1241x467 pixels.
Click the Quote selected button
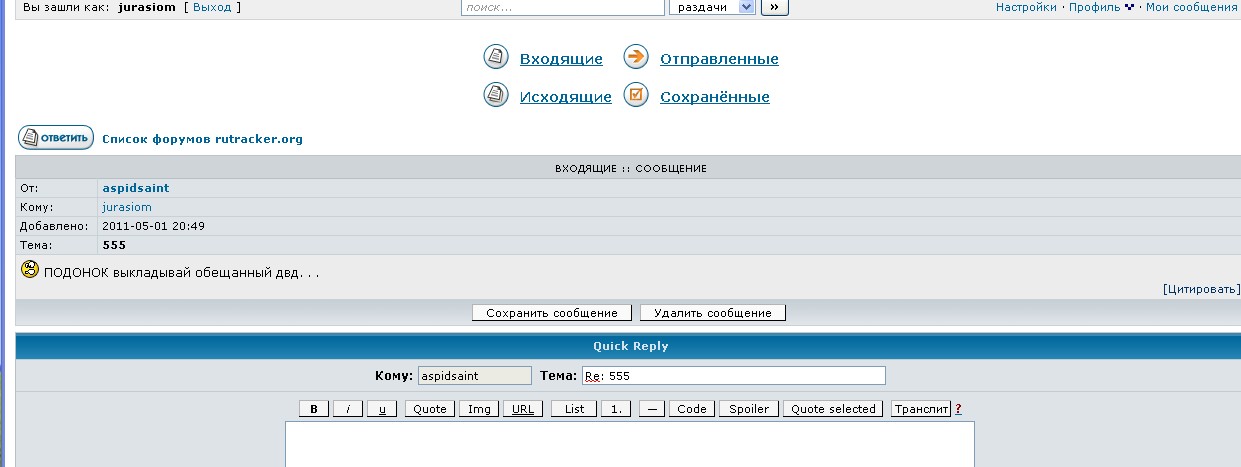pyautogui.click(x=834, y=409)
